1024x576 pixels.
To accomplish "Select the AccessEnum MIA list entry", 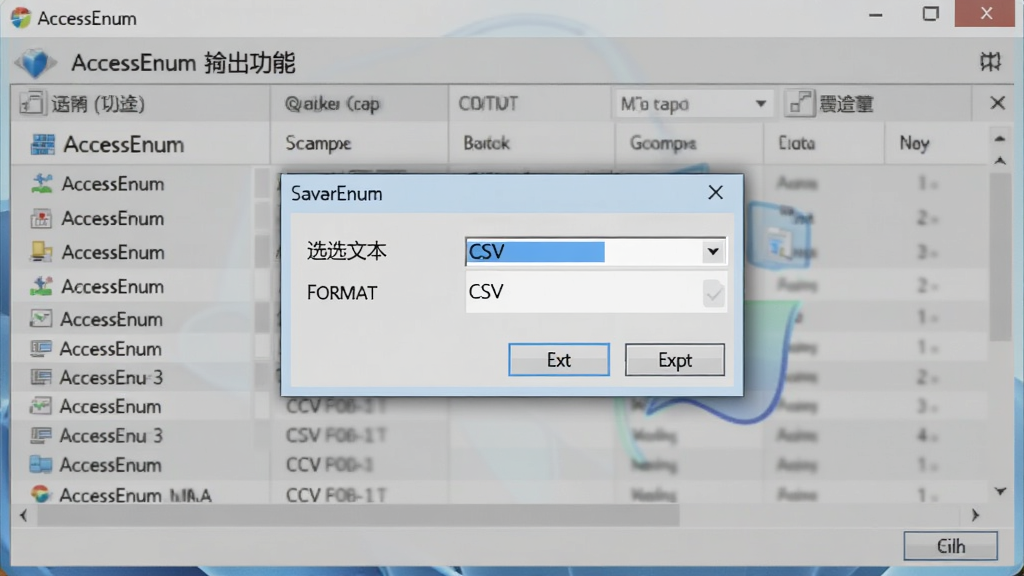I will (135, 496).
